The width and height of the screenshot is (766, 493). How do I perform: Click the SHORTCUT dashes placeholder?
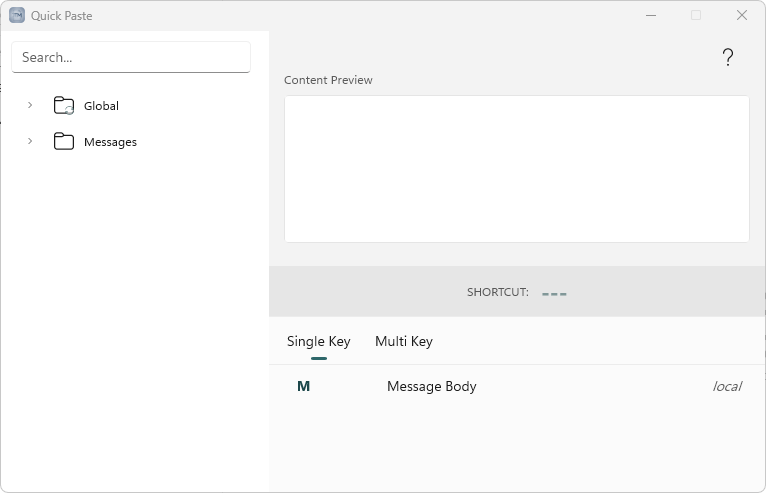click(x=554, y=294)
